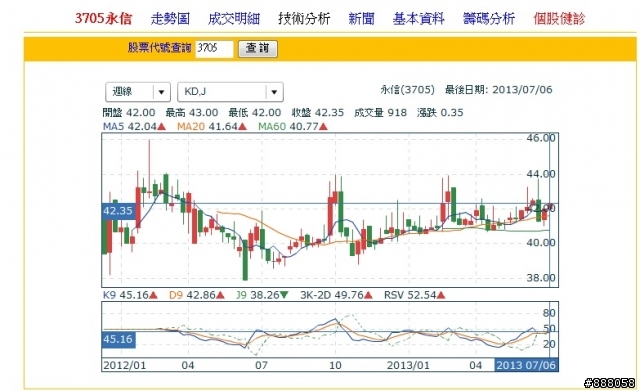Expand the KD,J indicator dropdown

coord(230,92)
